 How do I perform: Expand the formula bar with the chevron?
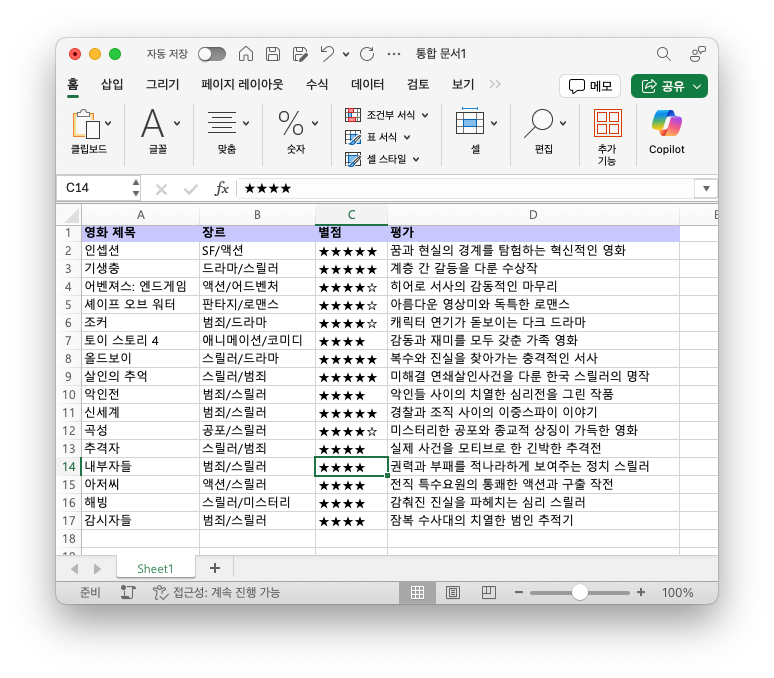coord(706,188)
